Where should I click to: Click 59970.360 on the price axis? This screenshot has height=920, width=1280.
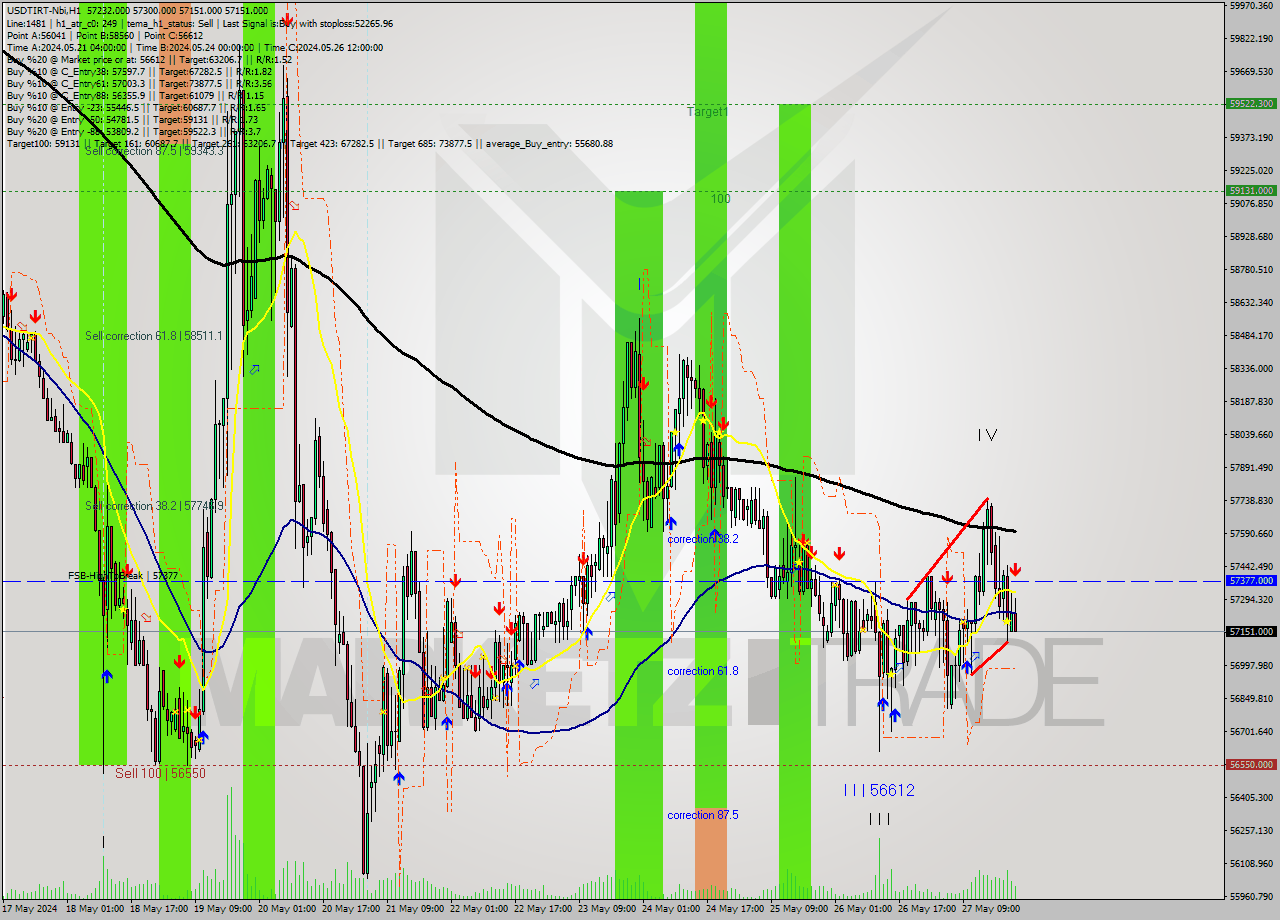click(1251, 5)
